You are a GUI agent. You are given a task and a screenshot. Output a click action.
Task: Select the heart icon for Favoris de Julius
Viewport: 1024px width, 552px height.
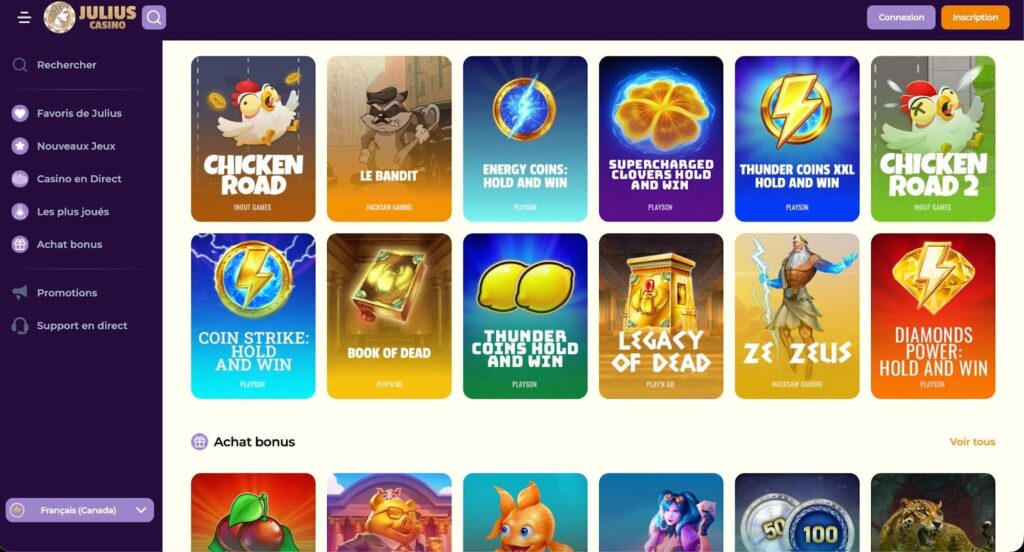click(20, 113)
